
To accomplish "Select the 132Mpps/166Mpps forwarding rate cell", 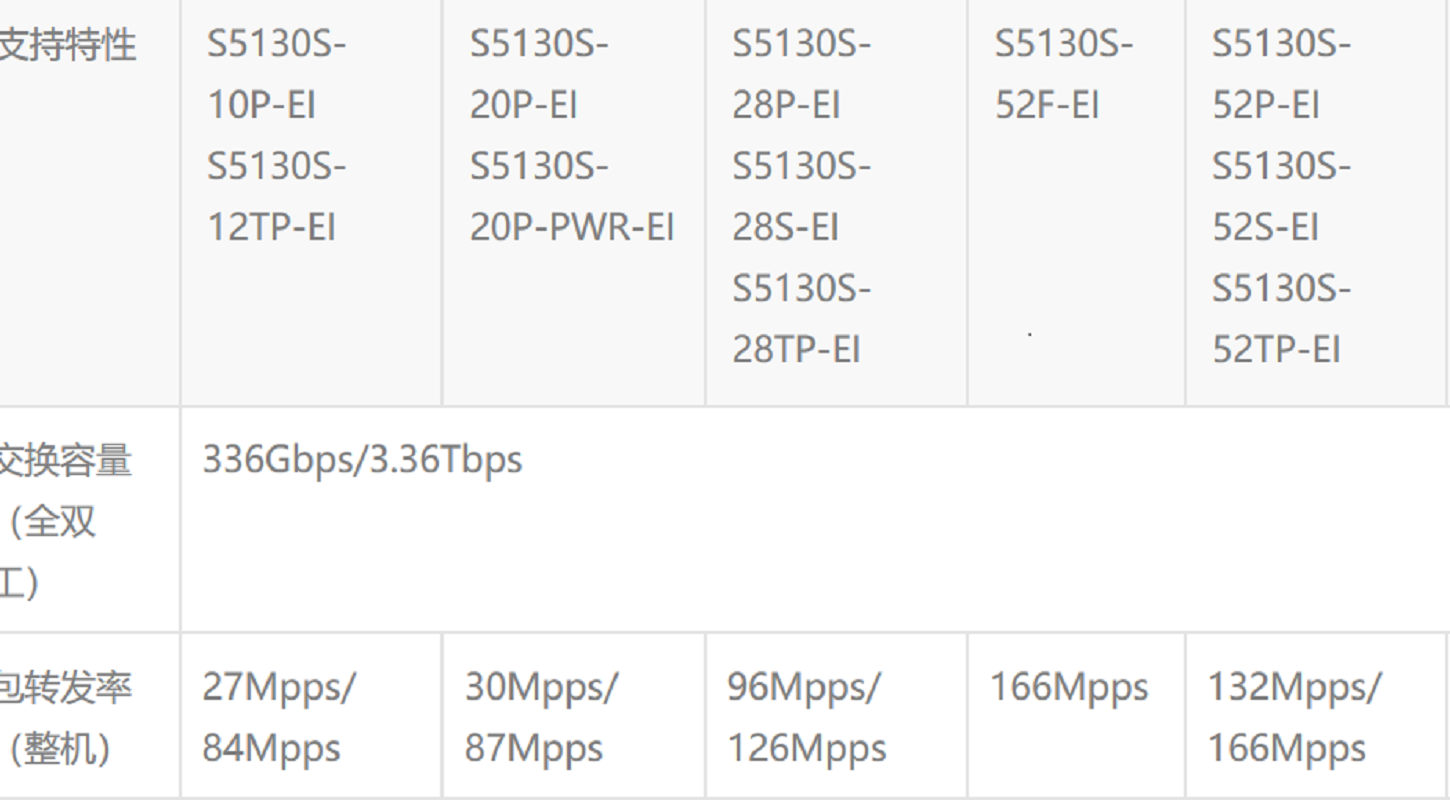I will click(x=1293, y=717).
